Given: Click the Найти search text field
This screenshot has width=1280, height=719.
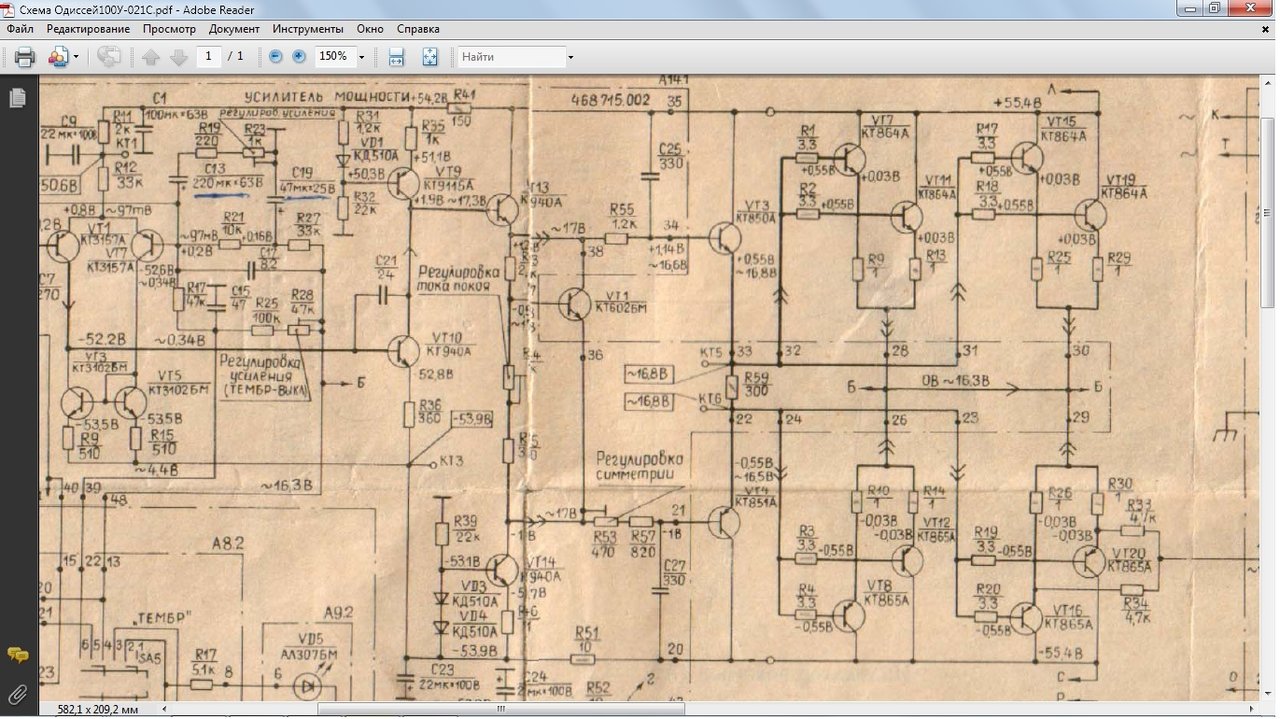Looking at the screenshot, I should click(x=510, y=57).
